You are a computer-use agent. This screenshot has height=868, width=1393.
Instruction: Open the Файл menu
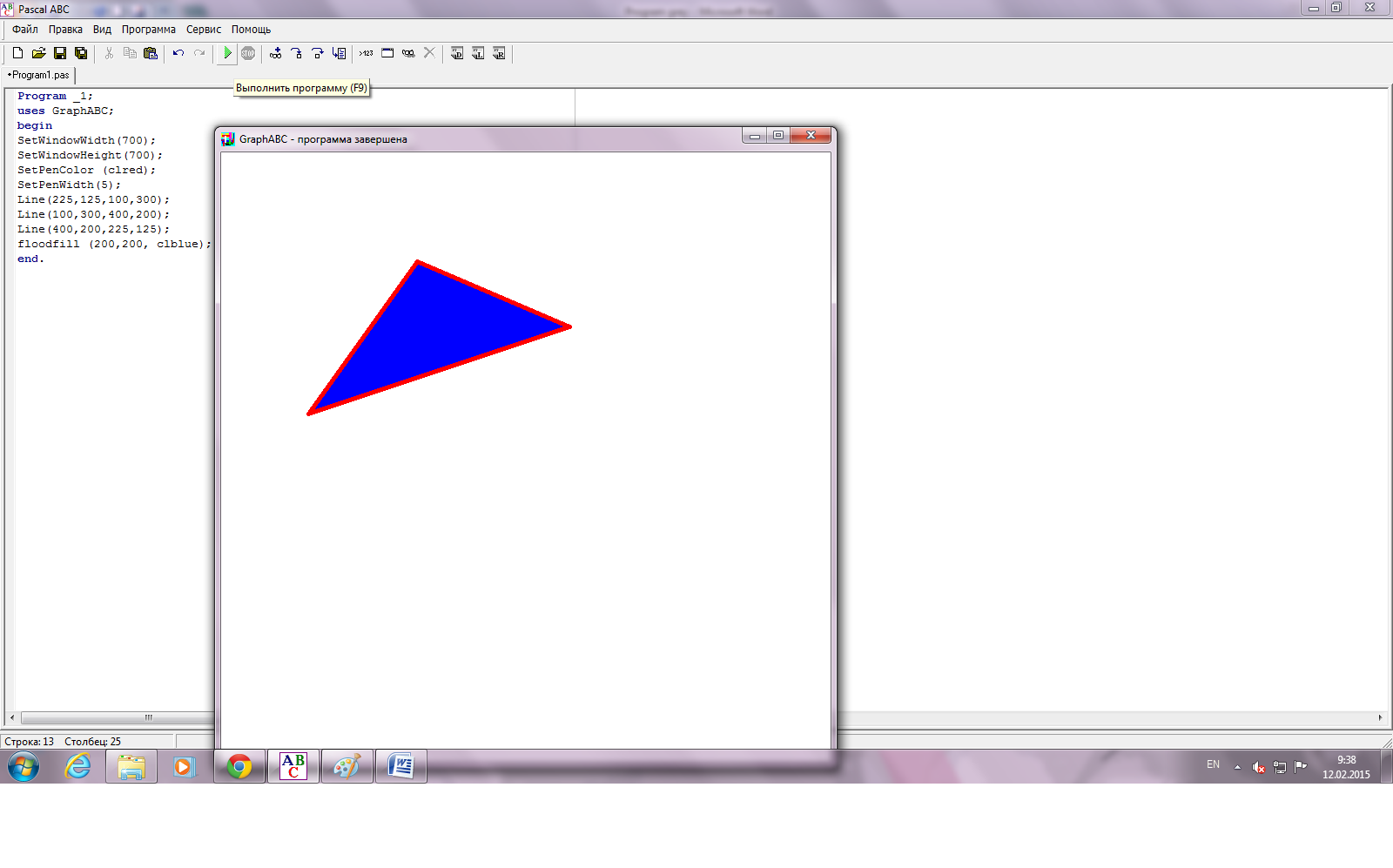(x=25, y=30)
